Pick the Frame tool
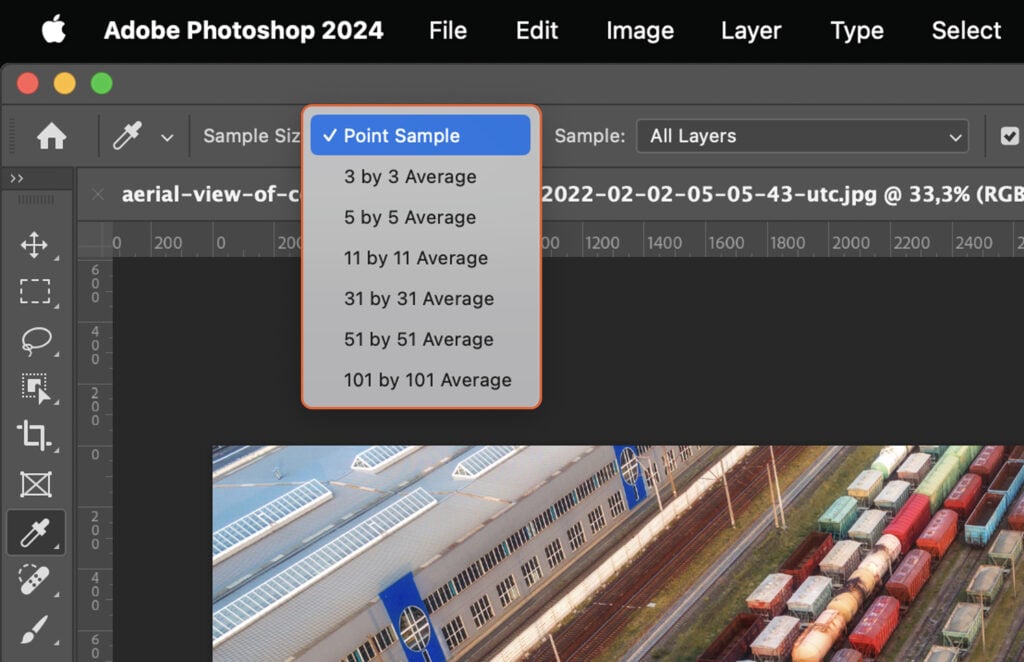 (x=36, y=484)
